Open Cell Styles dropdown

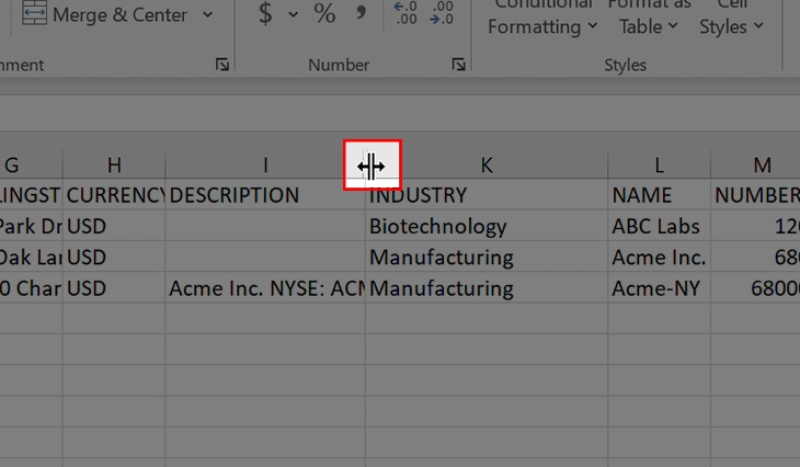pyautogui.click(x=731, y=20)
